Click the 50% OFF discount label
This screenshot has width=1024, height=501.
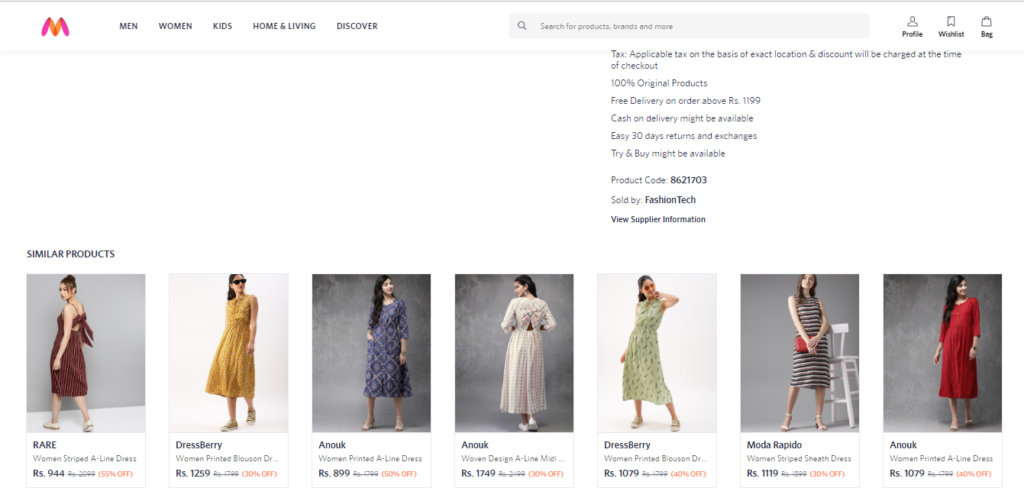pos(398,474)
